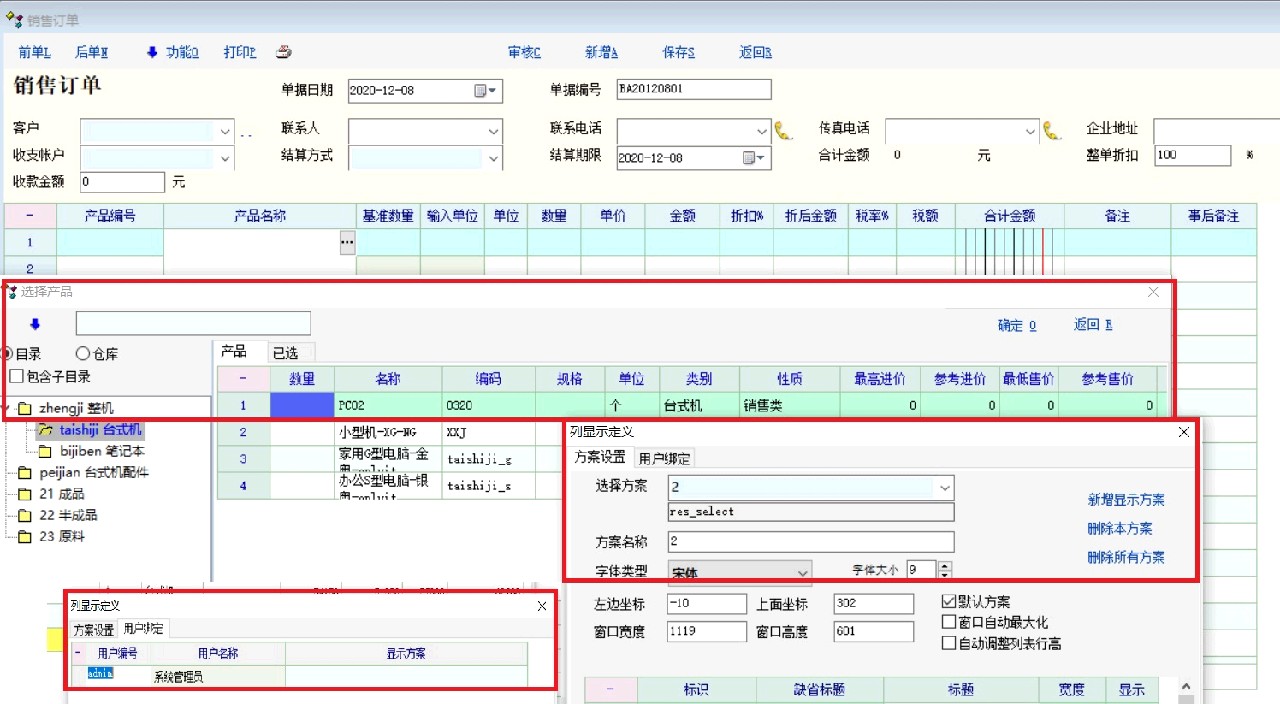Select the taishiji 台式机 folder

point(99,430)
